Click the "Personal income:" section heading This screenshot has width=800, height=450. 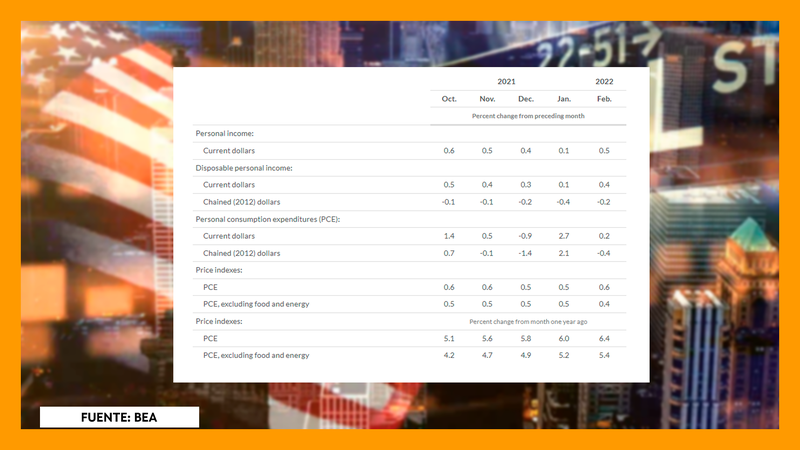click(224, 133)
